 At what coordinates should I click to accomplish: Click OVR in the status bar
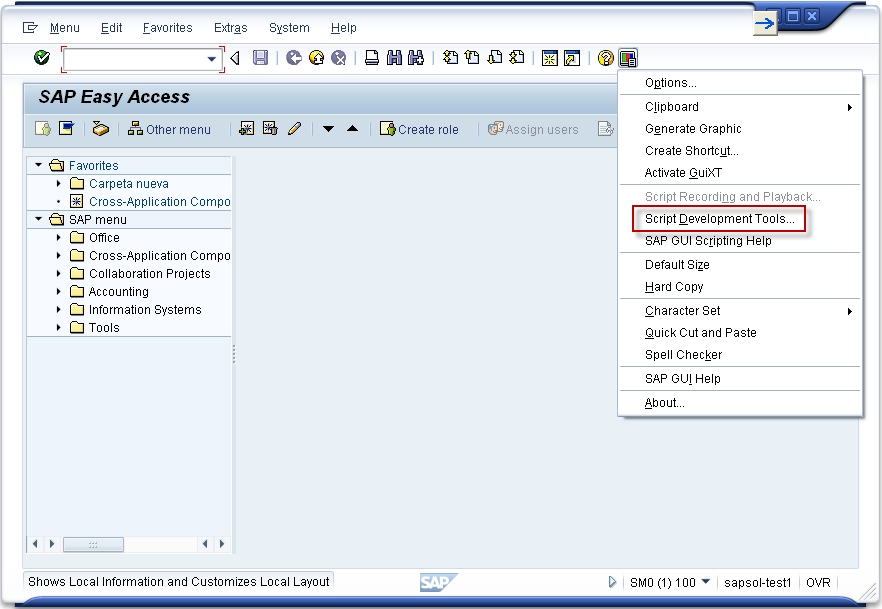click(x=818, y=583)
